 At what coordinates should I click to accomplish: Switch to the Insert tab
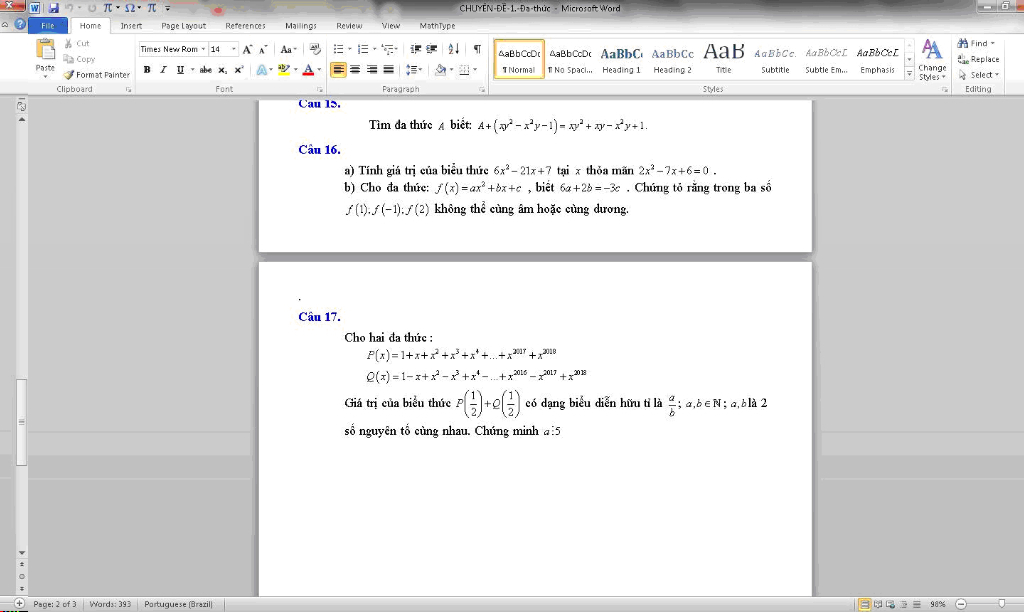point(131,25)
